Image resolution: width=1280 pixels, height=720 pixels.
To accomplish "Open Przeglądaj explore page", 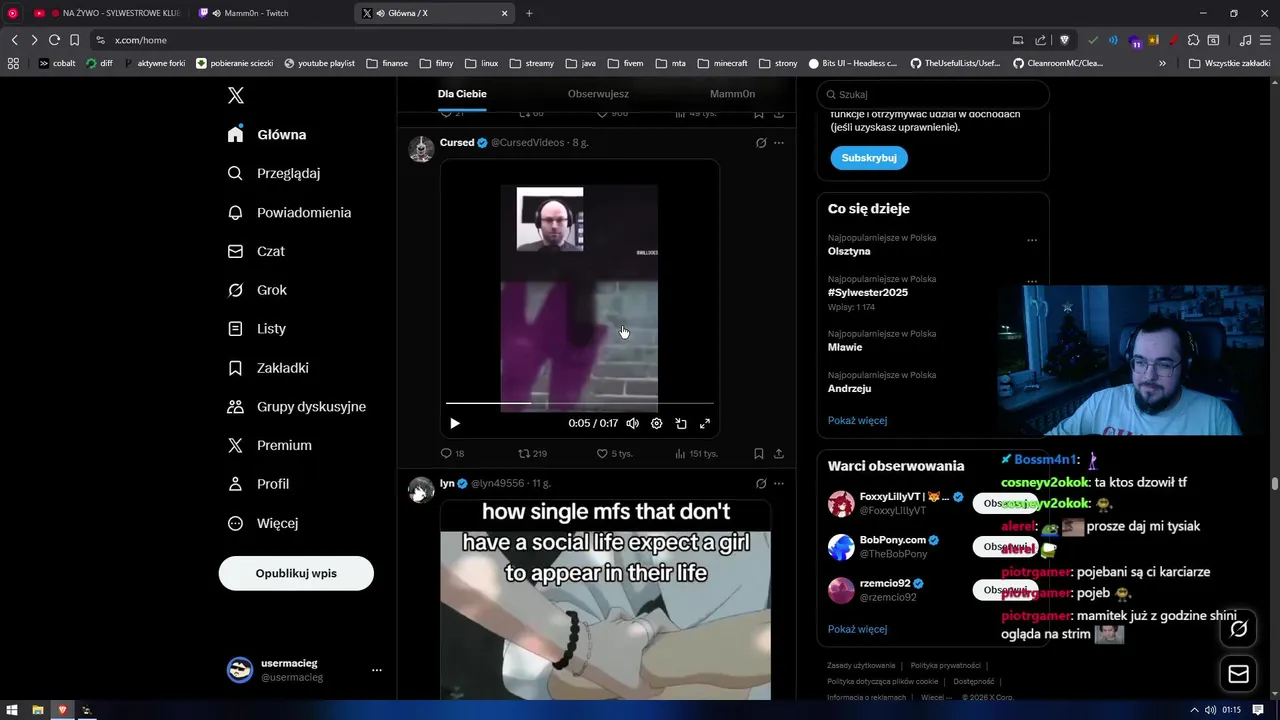I will pyautogui.click(x=274, y=173).
